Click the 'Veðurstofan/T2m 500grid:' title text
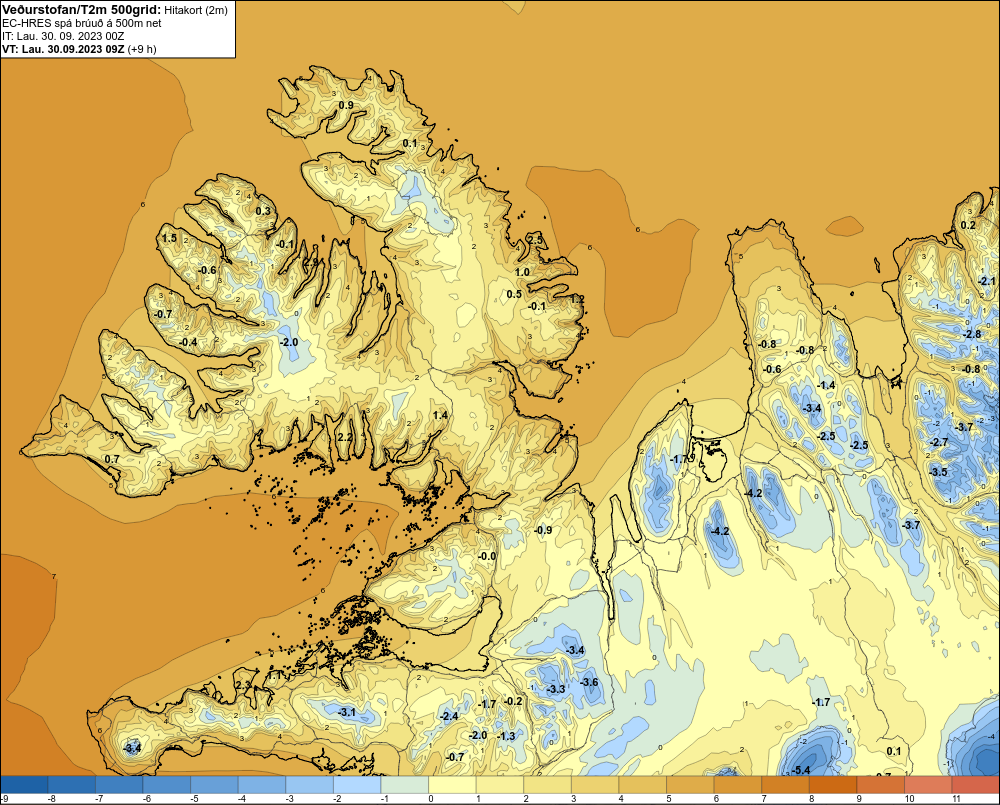 coord(81,10)
